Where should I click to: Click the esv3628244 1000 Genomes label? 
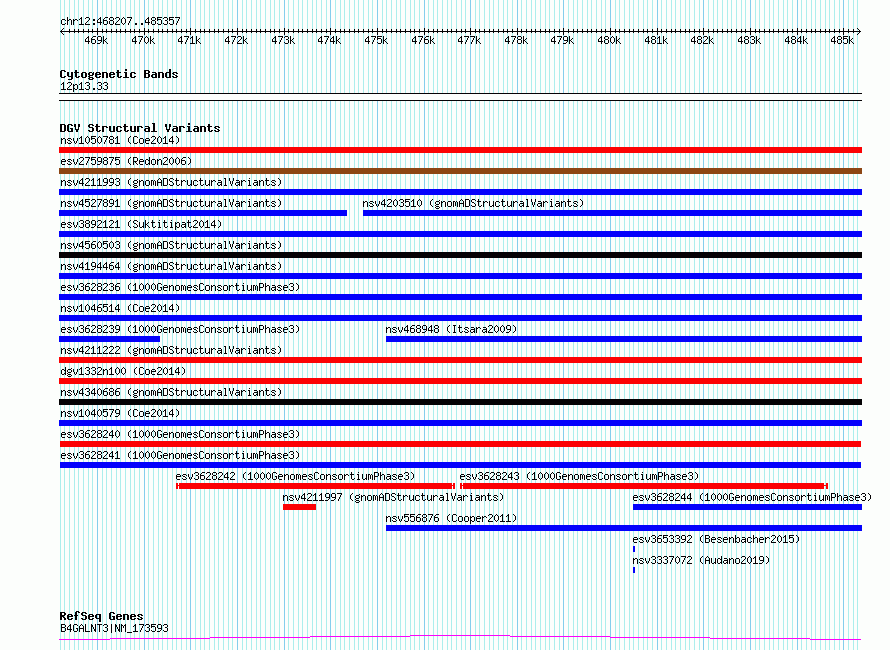click(x=752, y=497)
